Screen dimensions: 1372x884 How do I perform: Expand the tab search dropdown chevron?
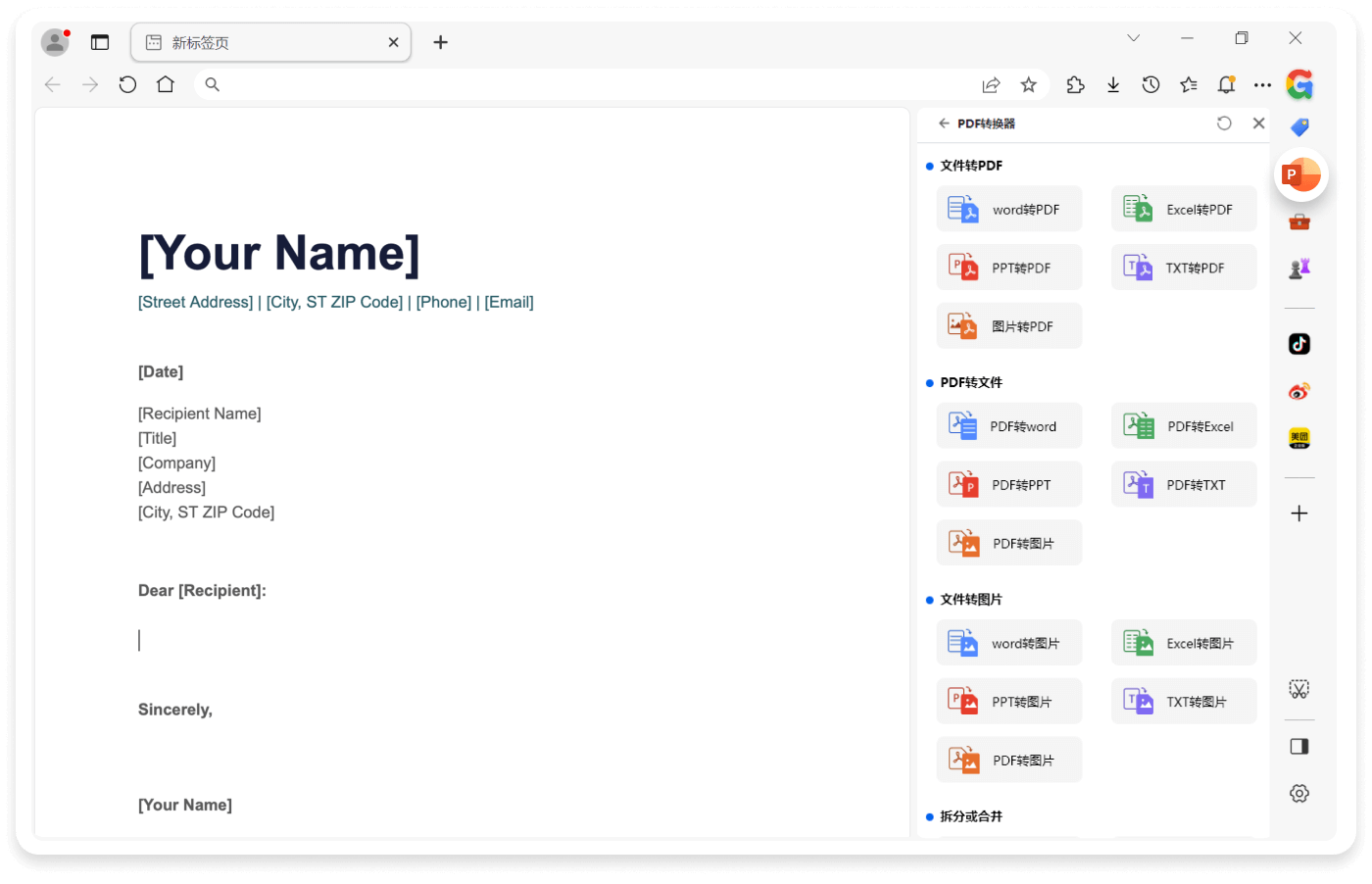(x=1133, y=38)
